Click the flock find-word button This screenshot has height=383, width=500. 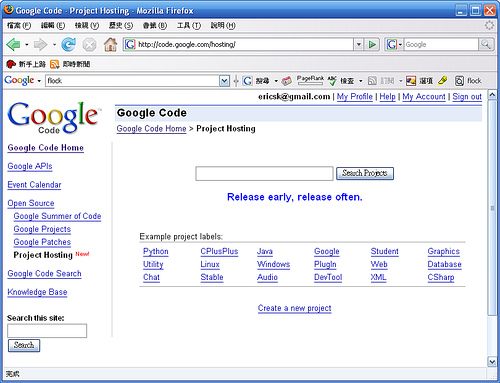pos(468,81)
